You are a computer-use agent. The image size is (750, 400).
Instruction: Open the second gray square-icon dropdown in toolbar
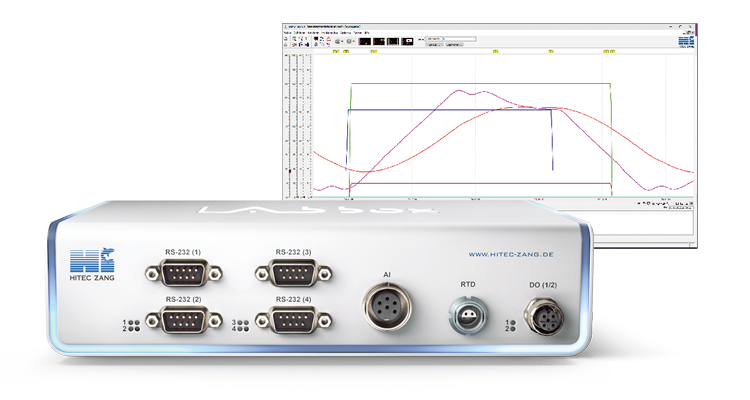(x=351, y=42)
